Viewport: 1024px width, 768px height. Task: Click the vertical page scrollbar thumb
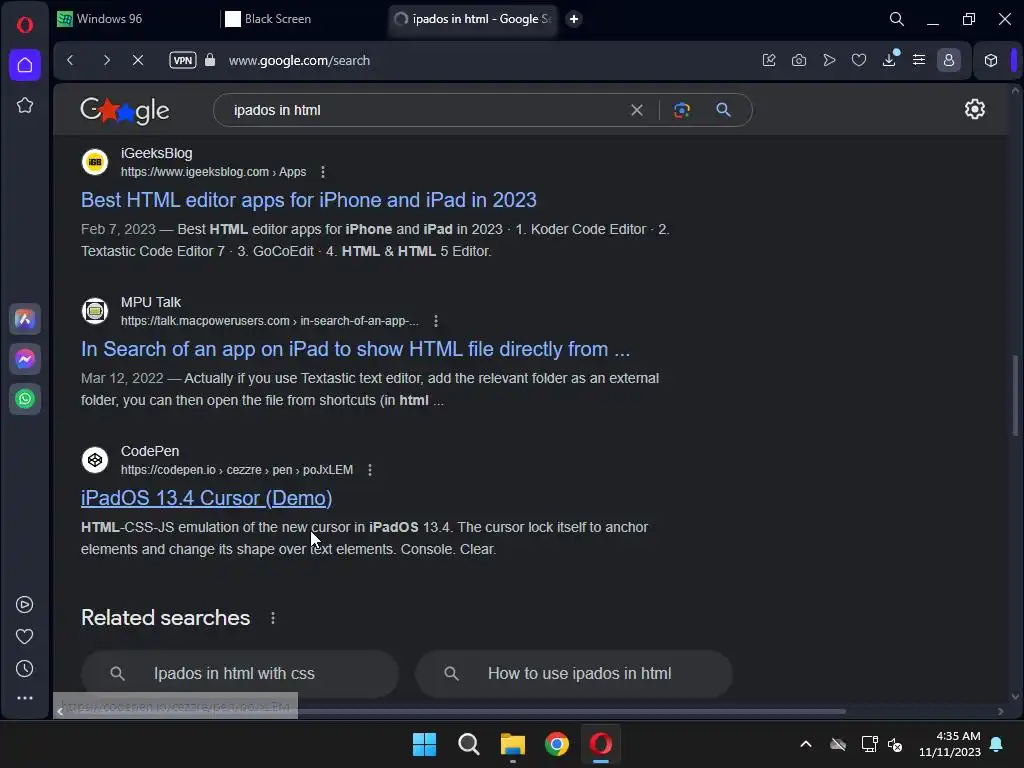pyautogui.click(x=1015, y=394)
